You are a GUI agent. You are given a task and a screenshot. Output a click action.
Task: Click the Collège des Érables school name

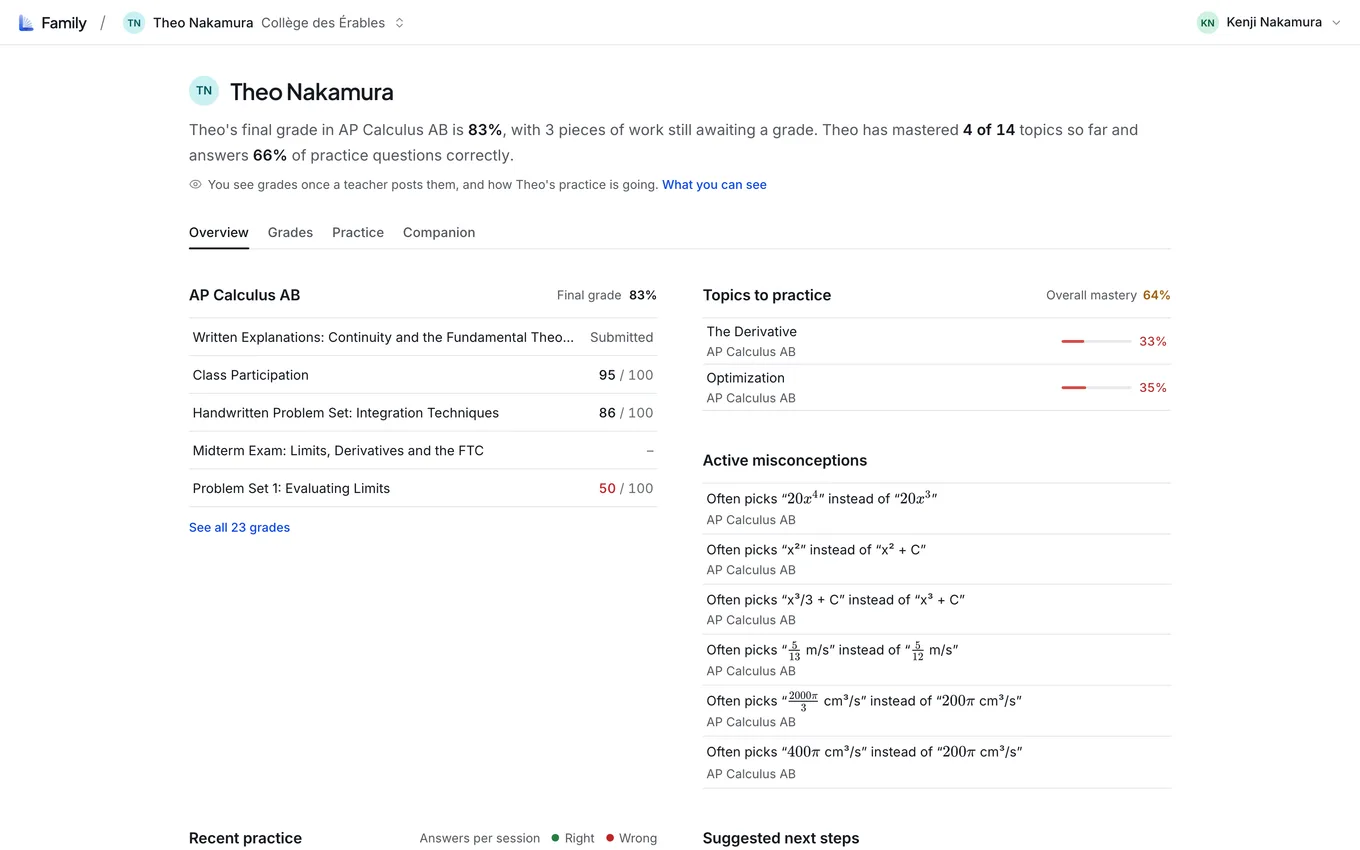323,22
